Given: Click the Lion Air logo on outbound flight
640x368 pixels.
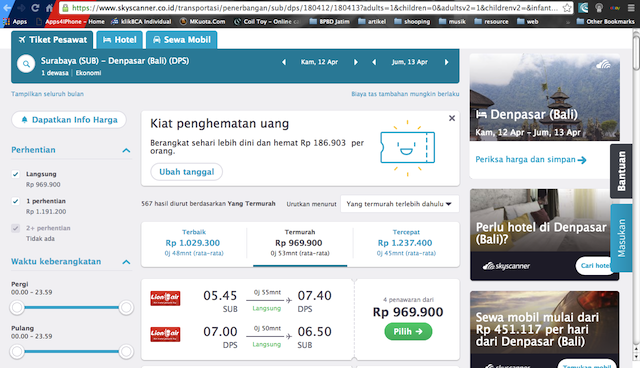Looking at the screenshot, I should point(165,298).
